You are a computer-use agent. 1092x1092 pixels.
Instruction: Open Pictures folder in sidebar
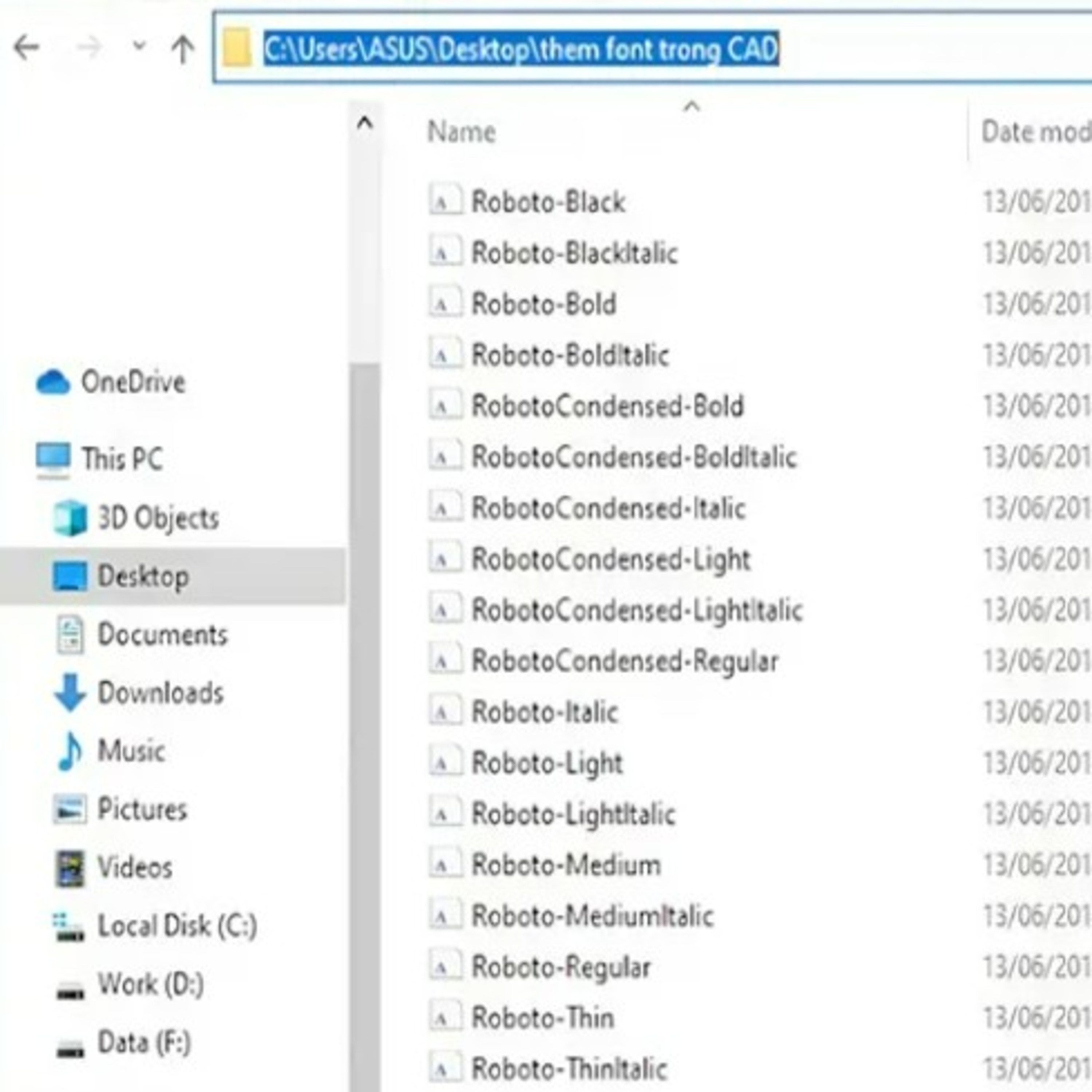(142, 809)
